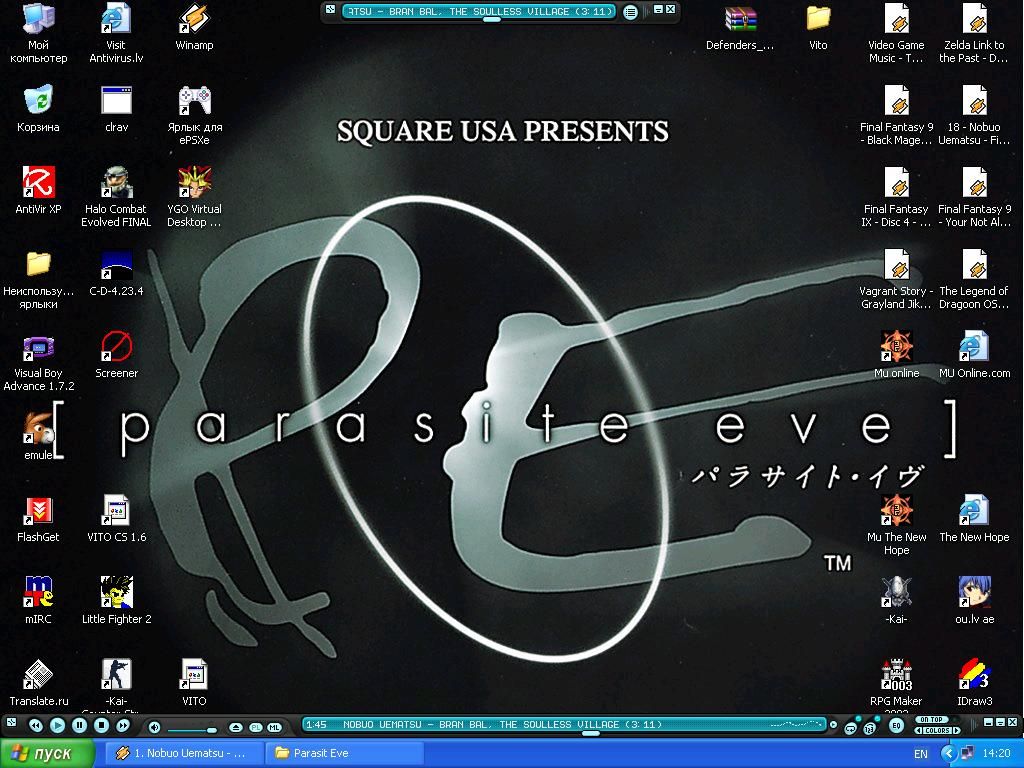1024x768 pixels.
Task: Select YGO Virtual Desktop icon
Action: click(195, 197)
